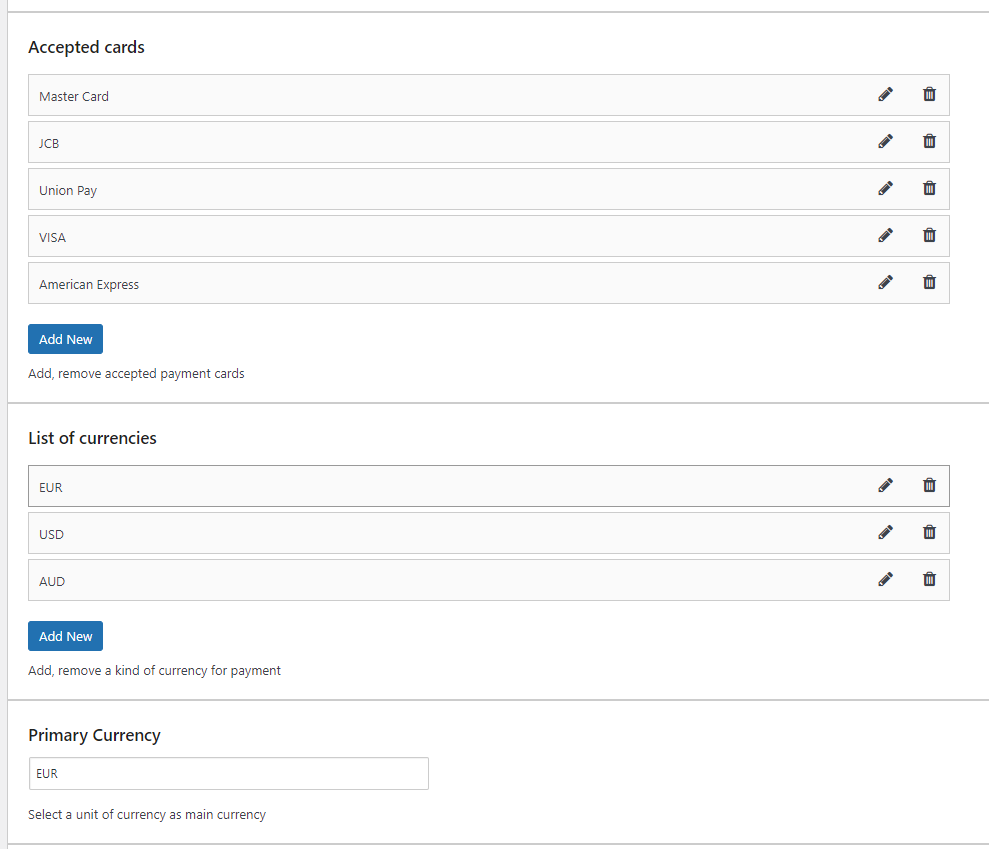Viewport: 989px width, 849px height.
Task: Add a new currency to list
Action: pyautogui.click(x=66, y=636)
